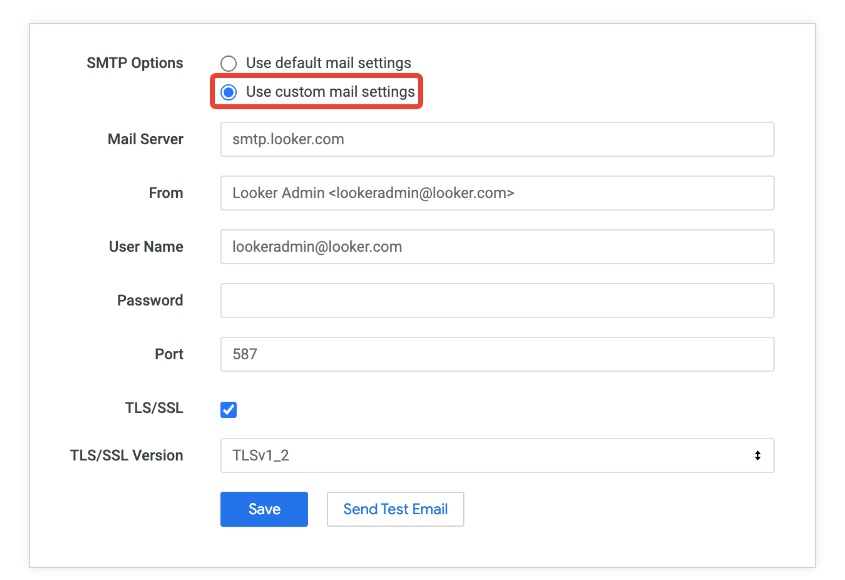Click the TLS/SSL label beside the checkbox
The height and width of the screenshot is (580, 845).
click(155, 409)
